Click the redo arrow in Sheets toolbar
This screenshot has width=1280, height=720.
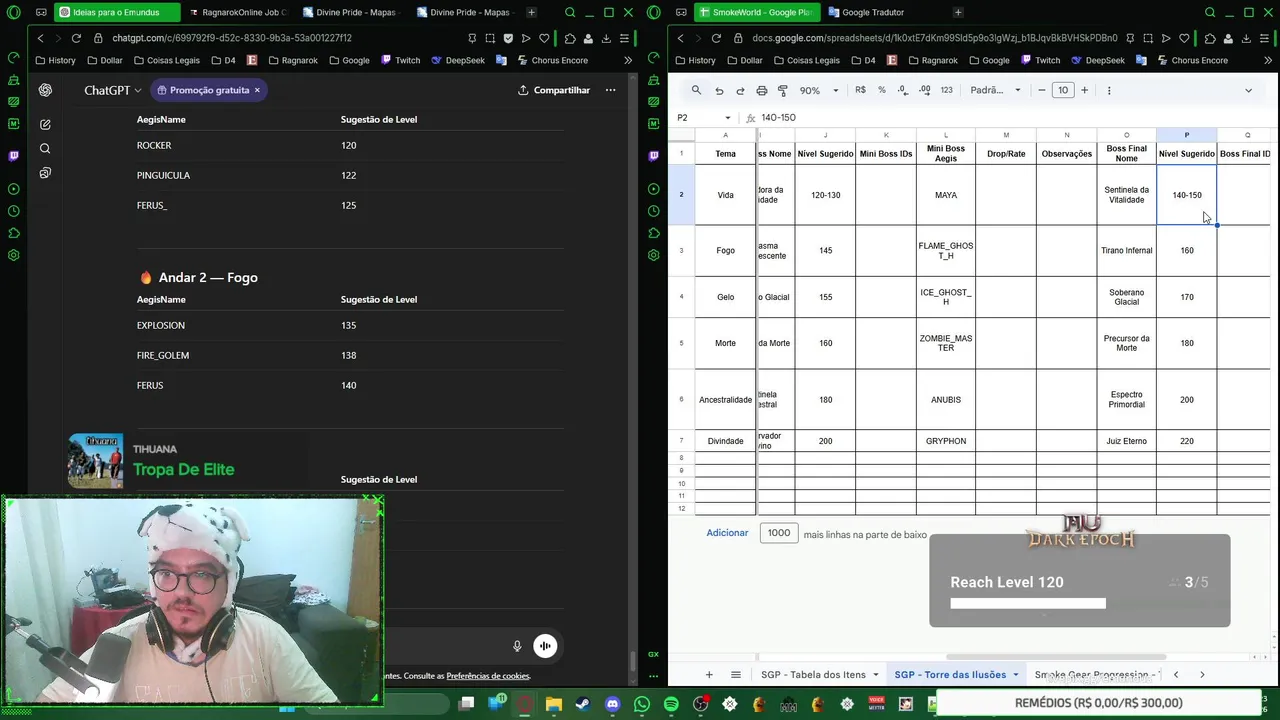tap(740, 90)
